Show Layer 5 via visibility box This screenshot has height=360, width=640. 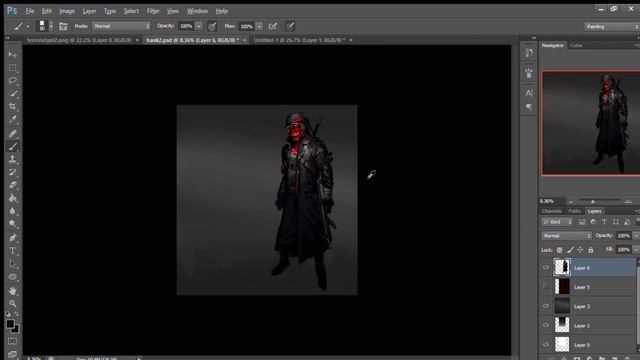tap(546, 287)
